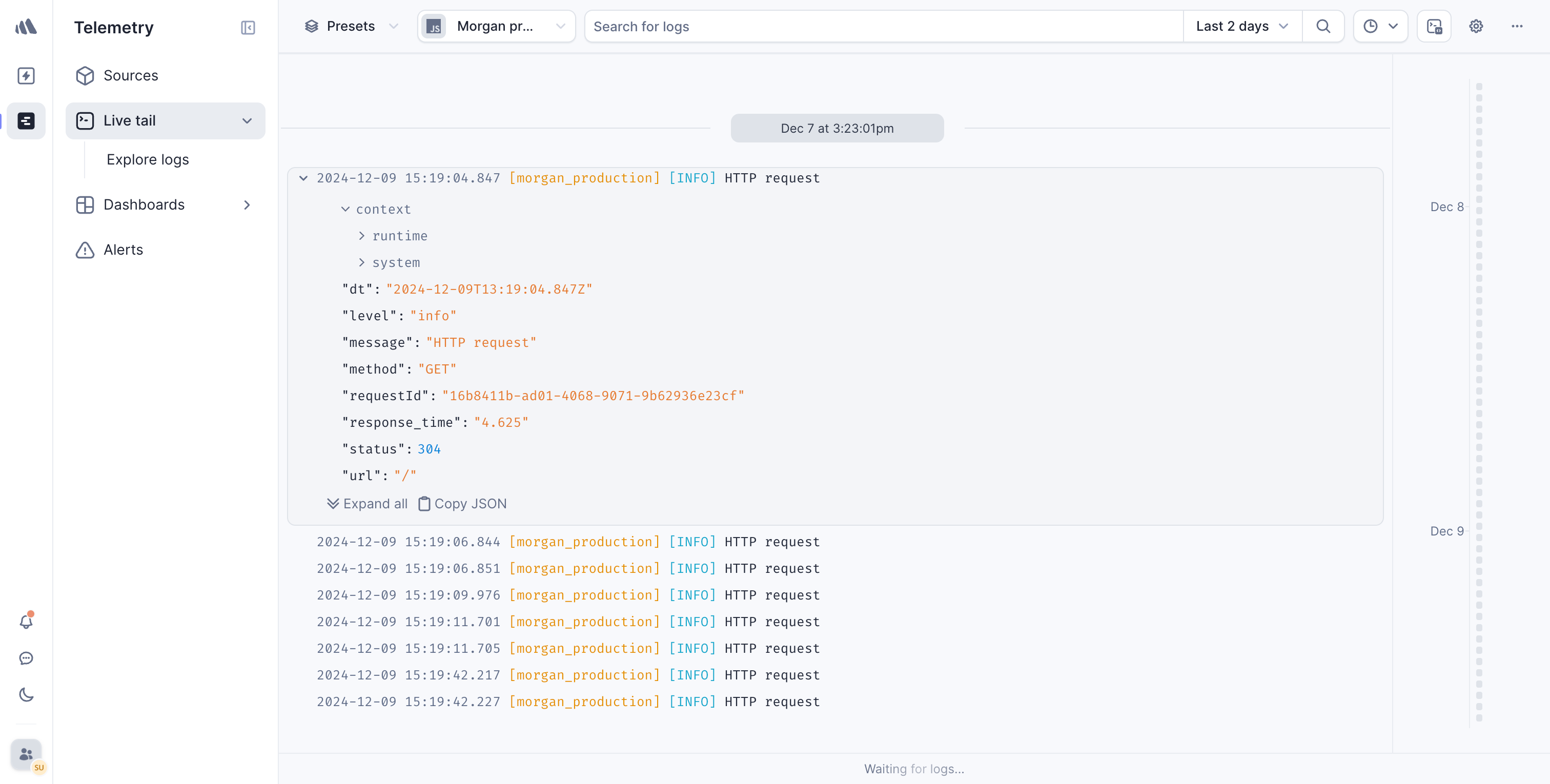Viewport: 1550px width, 784px height.
Task: Click the [INFO] tag in expanded entry
Action: pyautogui.click(x=692, y=178)
